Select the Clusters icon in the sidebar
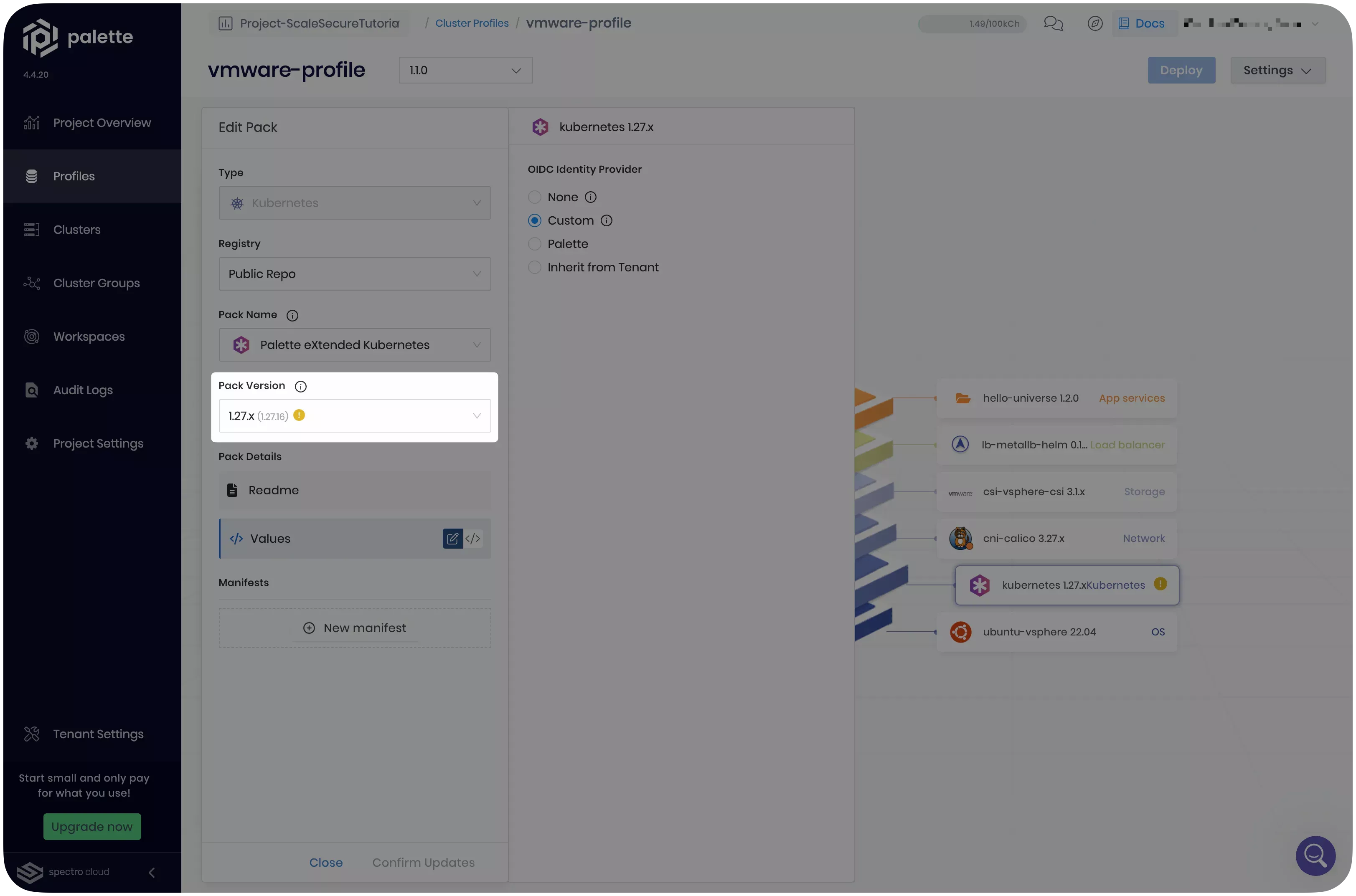1356x896 pixels. pos(32,229)
